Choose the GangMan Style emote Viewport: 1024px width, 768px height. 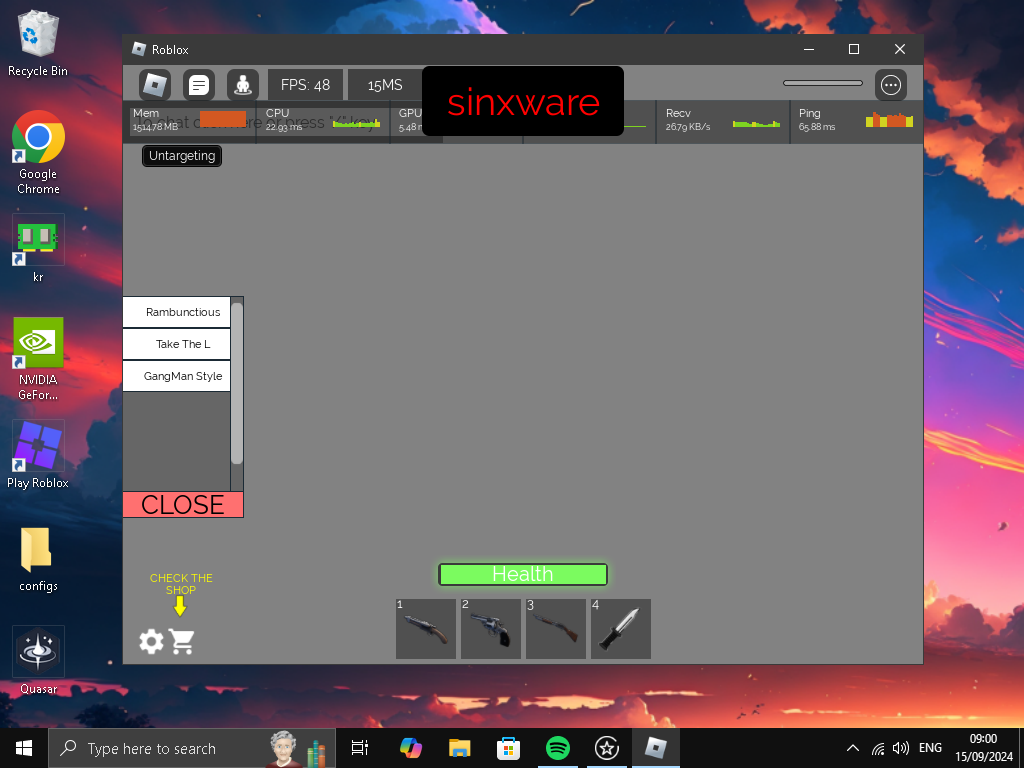coord(176,376)
